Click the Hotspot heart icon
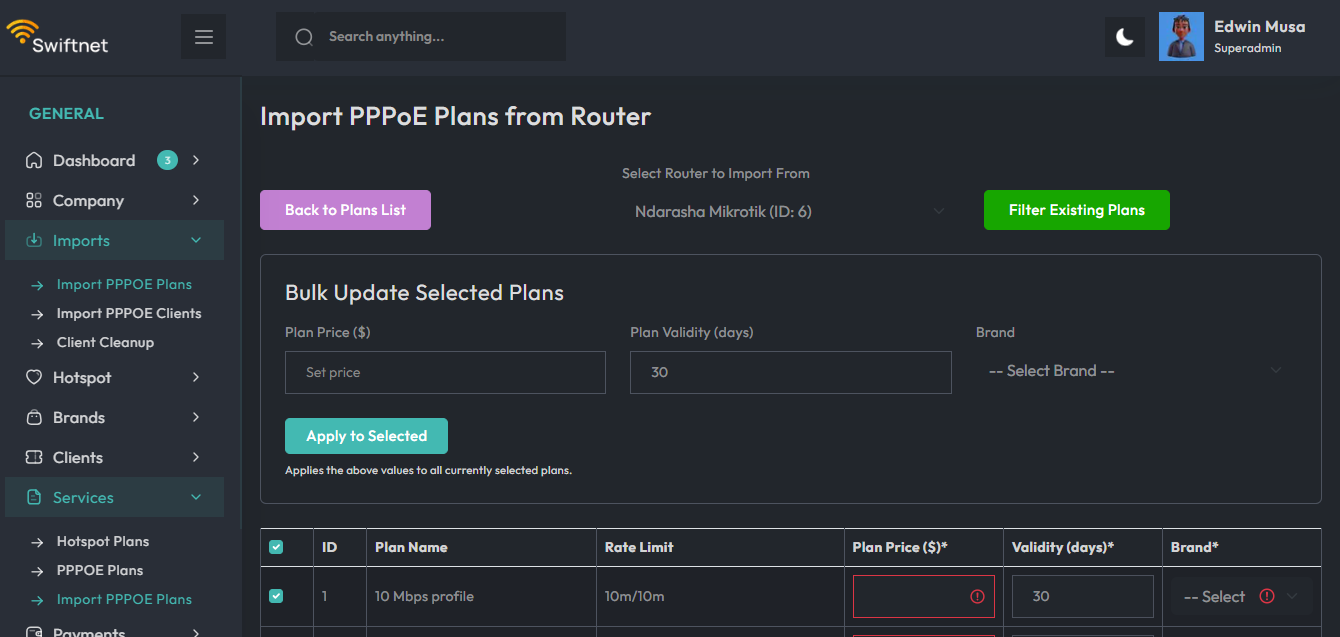 point(34,377)
